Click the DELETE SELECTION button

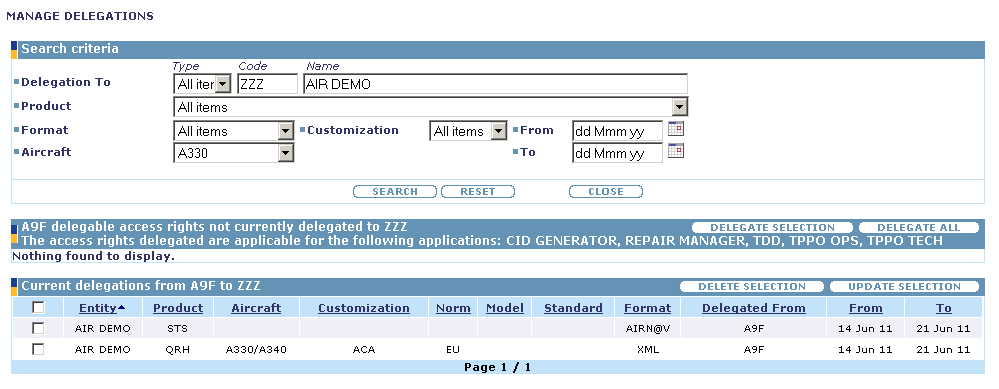[752, 286]
